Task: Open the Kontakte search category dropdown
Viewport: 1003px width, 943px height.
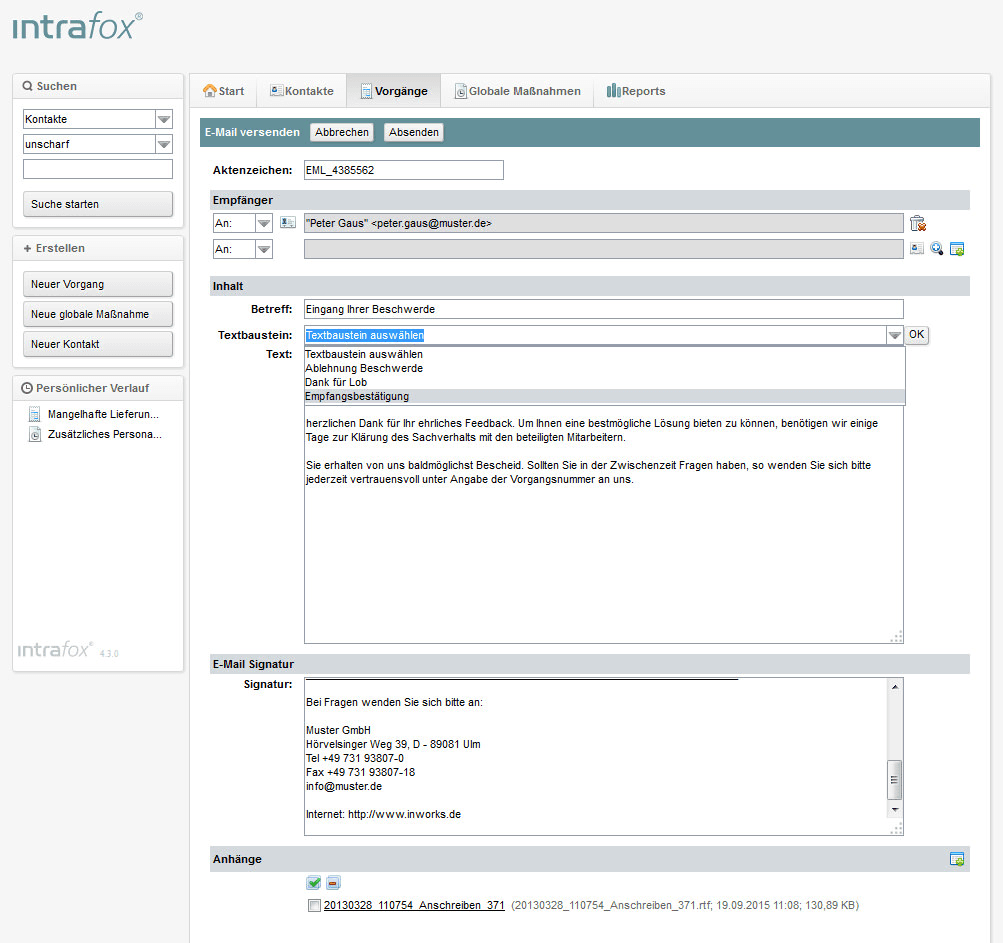Action: 164,119
